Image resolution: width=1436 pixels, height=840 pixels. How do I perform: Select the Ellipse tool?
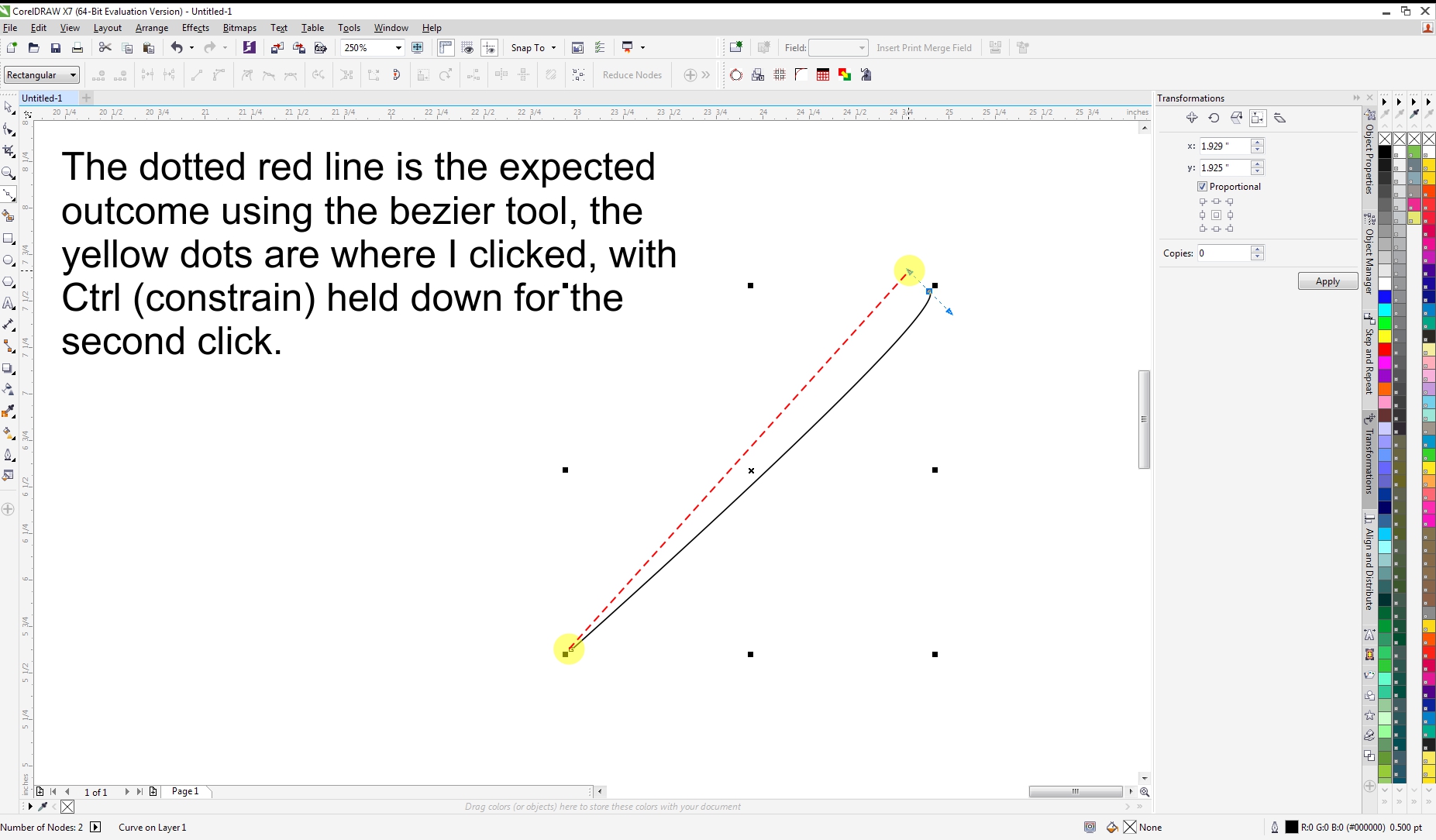pyautogui.click(x=9, y=260)
